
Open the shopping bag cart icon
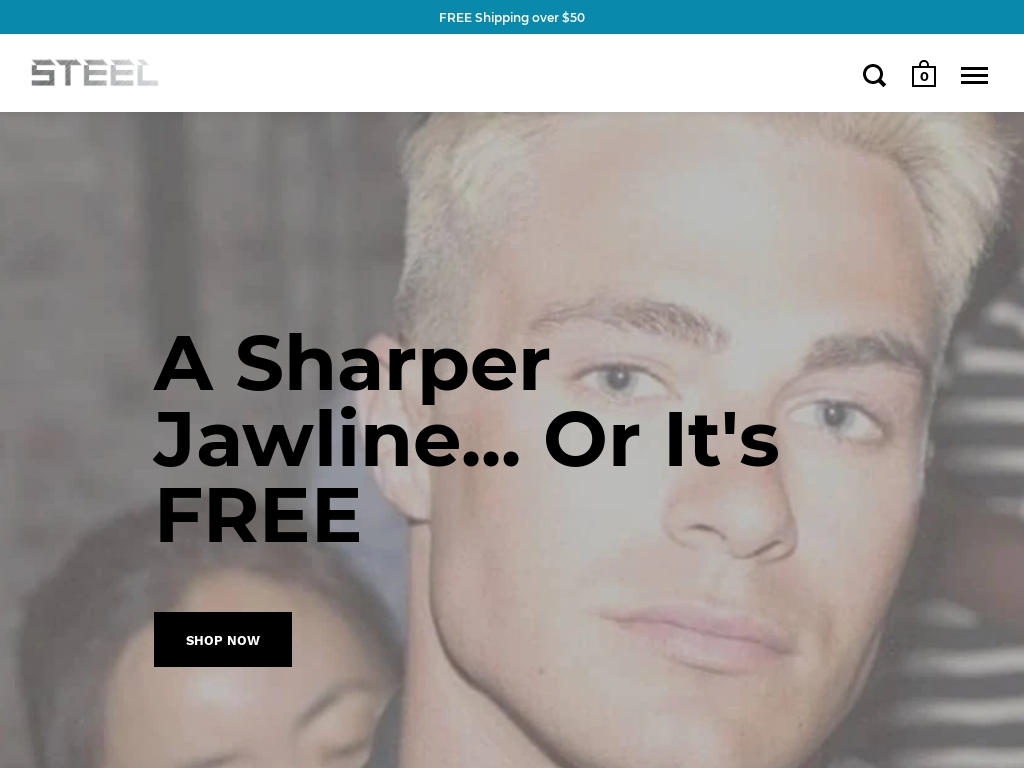coord(923,74)
